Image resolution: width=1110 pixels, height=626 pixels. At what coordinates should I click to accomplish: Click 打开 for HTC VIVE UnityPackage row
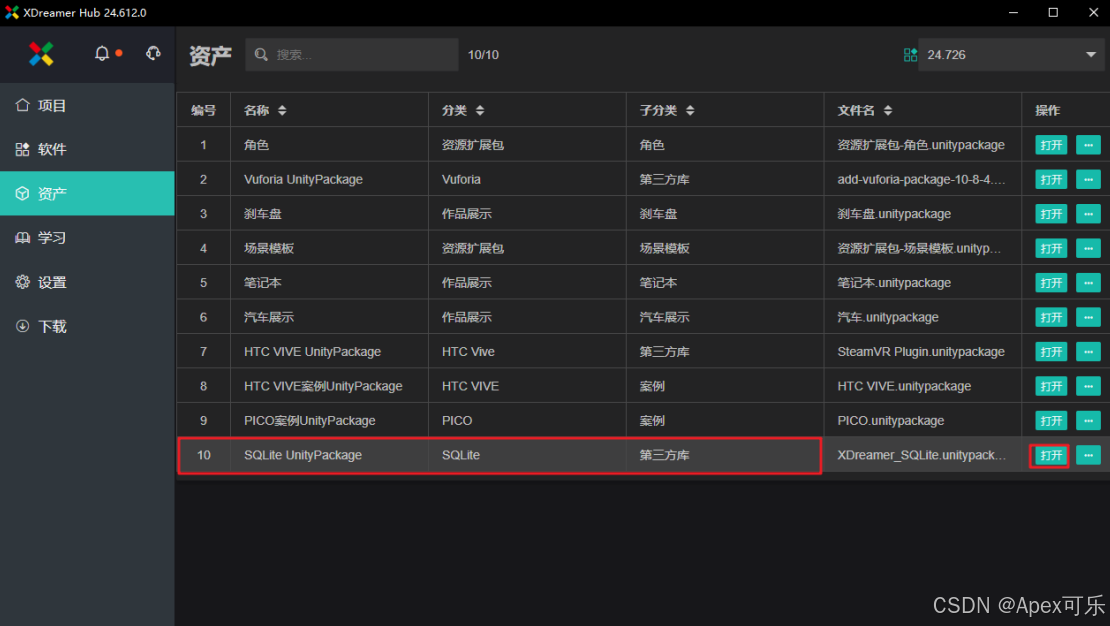click(1051, 352)
